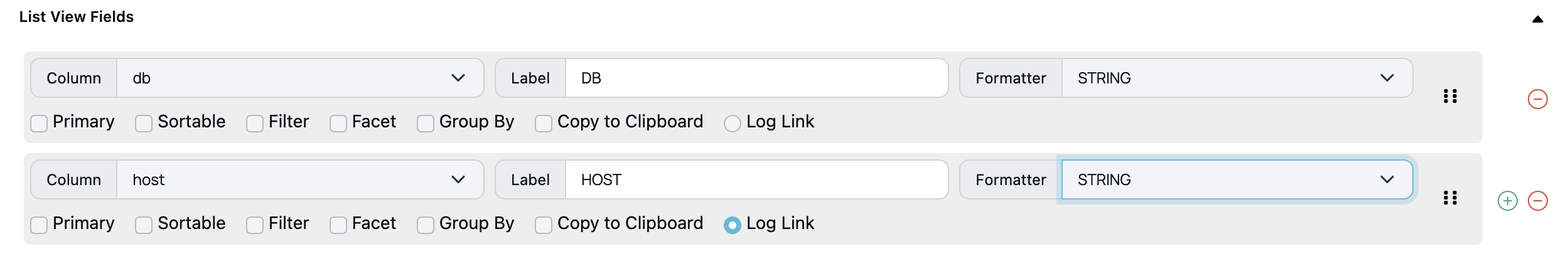
Task: Open the db Column dropdown
Action: pyautogui.click(x=300, y=78)
